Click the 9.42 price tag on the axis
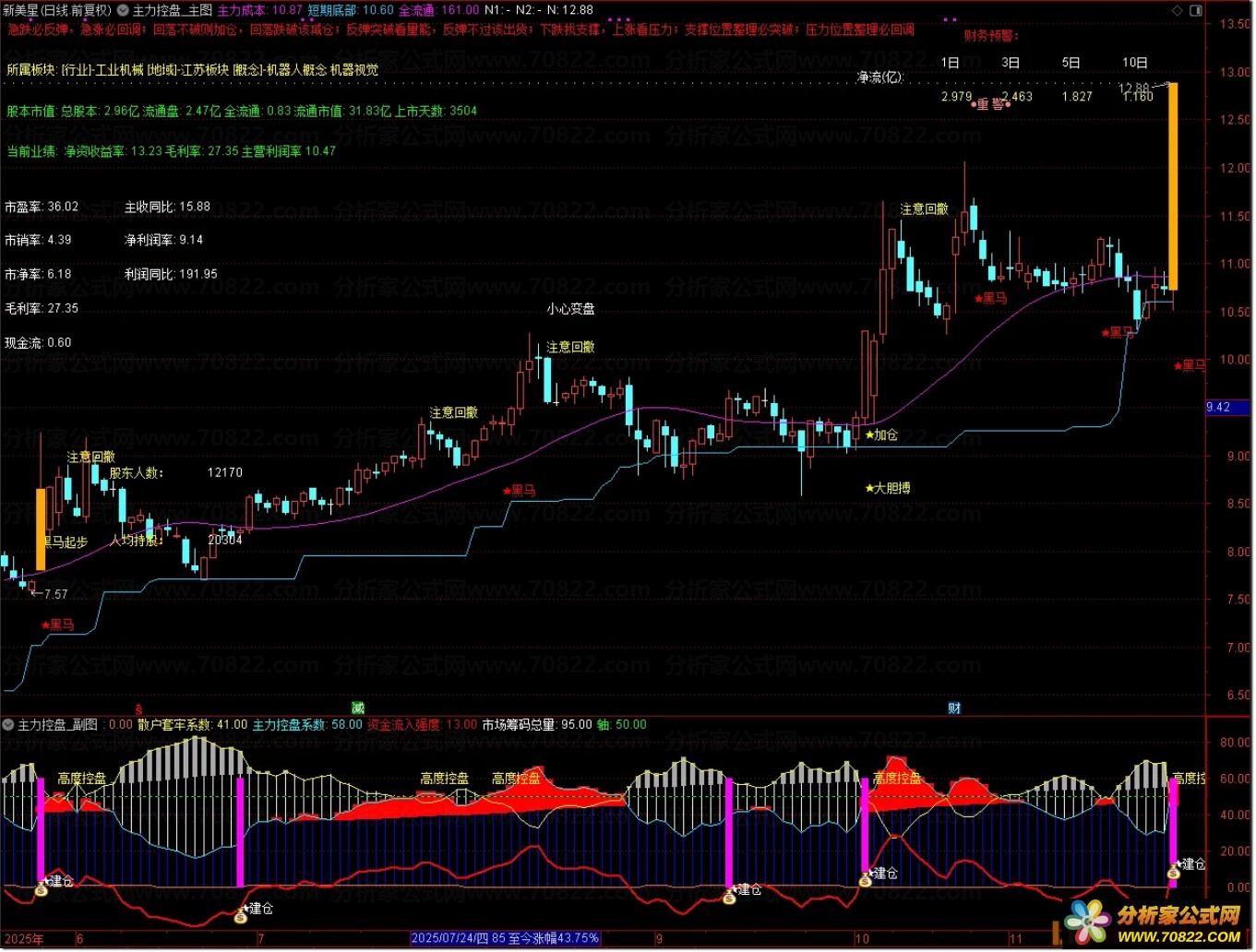Screen dimensions: 1256x952 tap(1229, 407)
